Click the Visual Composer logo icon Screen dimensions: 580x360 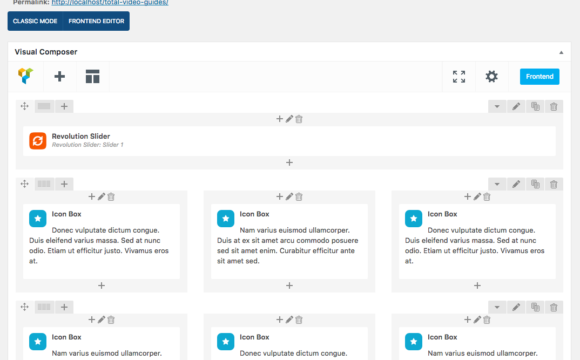pos(26,76)
